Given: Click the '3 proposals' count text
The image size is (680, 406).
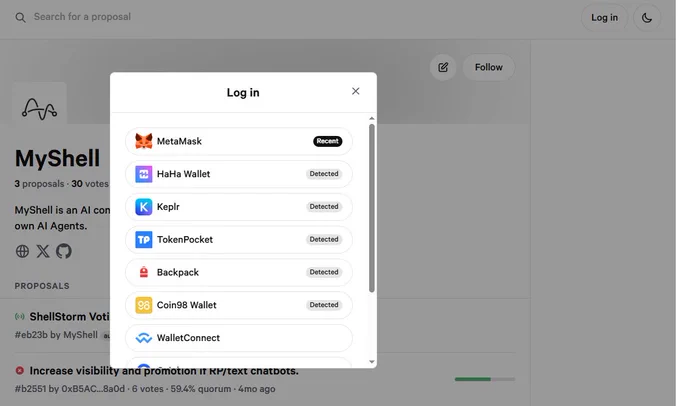Looking at the screenshot, I should [39, 184].
